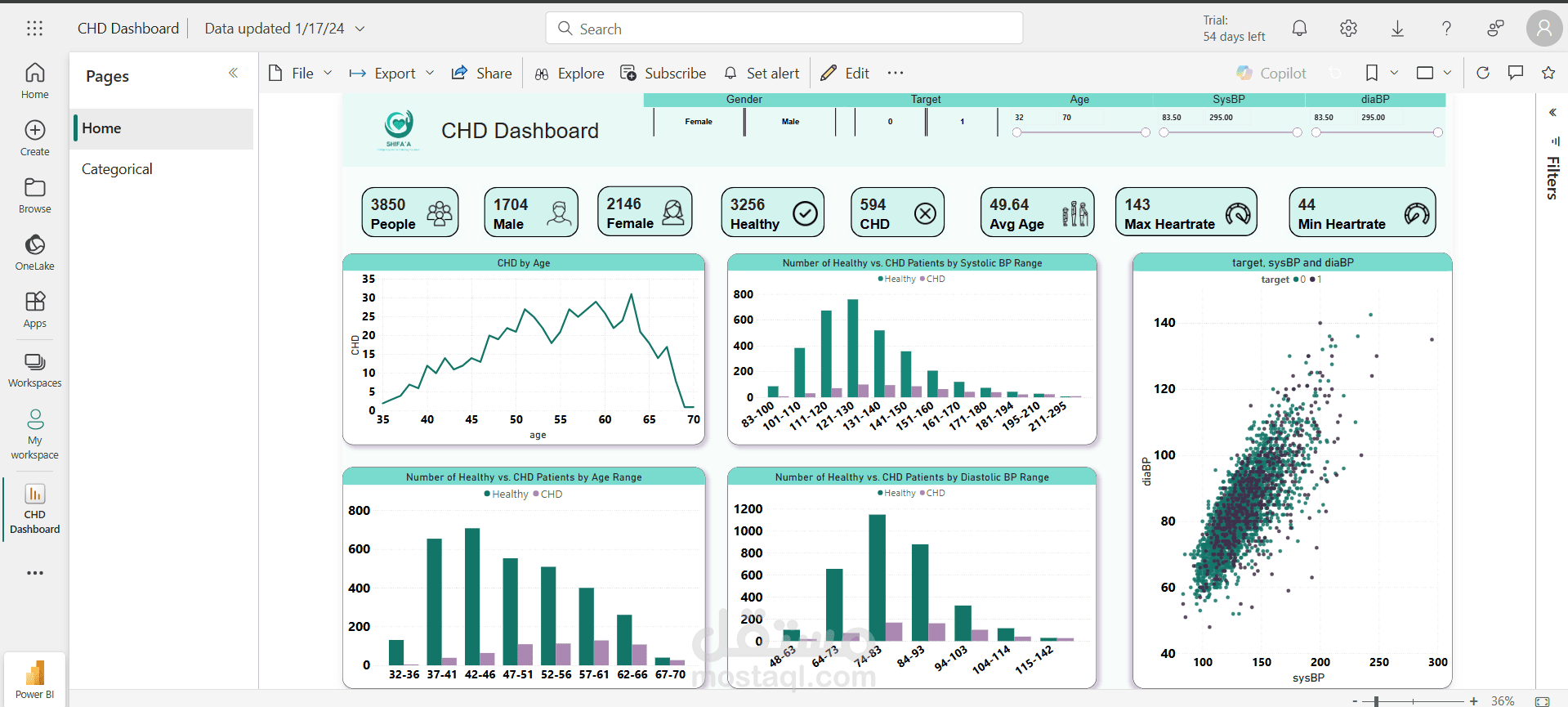This screenshot has width=1568, height=707.
Task: Click Edit in the toolbar
Action: [845, 73]
